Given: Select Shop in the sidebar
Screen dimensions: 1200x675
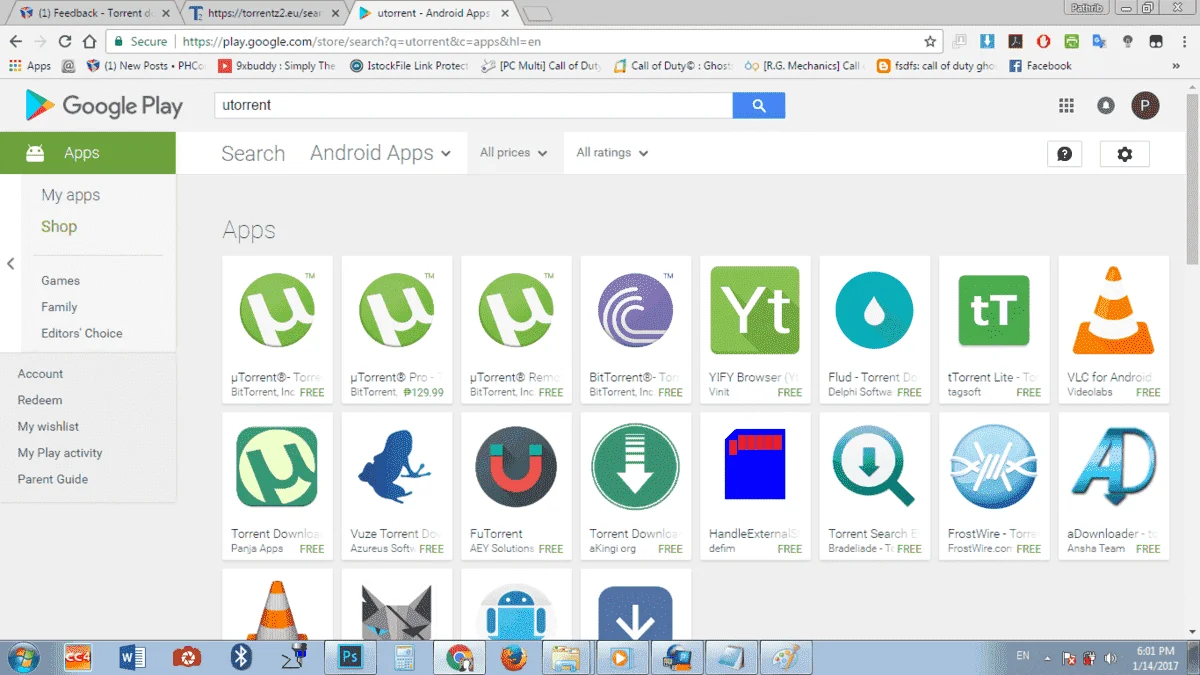Looking at the screenshot, I should pos(59,227).
